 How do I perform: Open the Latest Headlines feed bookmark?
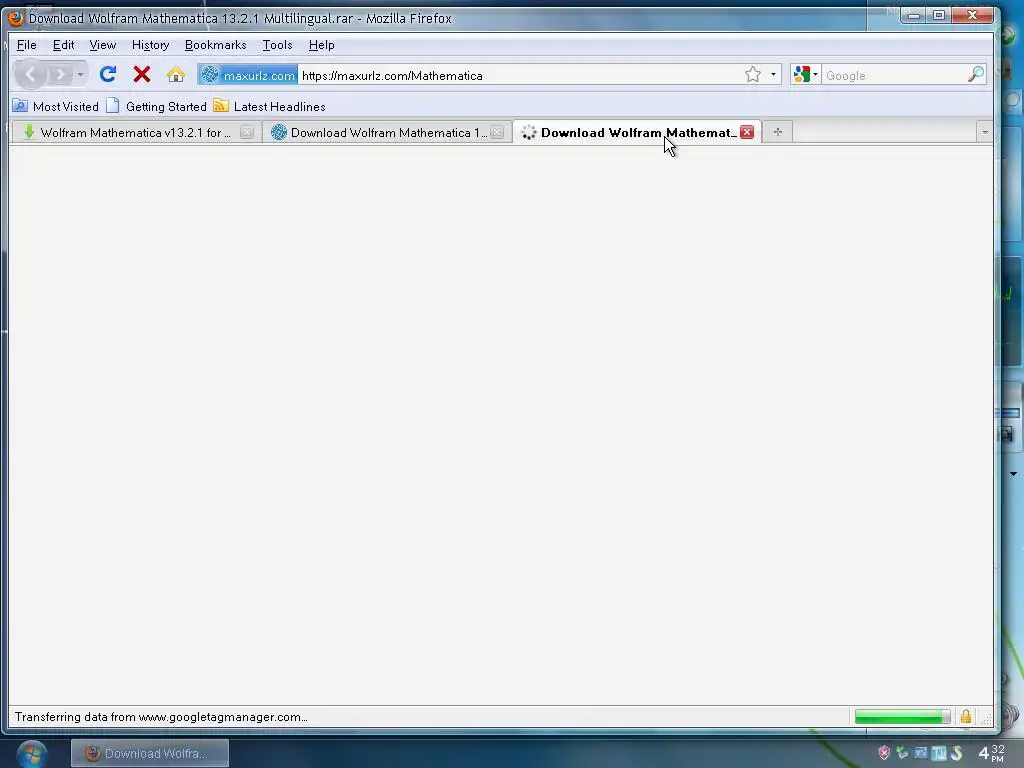tap(270, 106)
